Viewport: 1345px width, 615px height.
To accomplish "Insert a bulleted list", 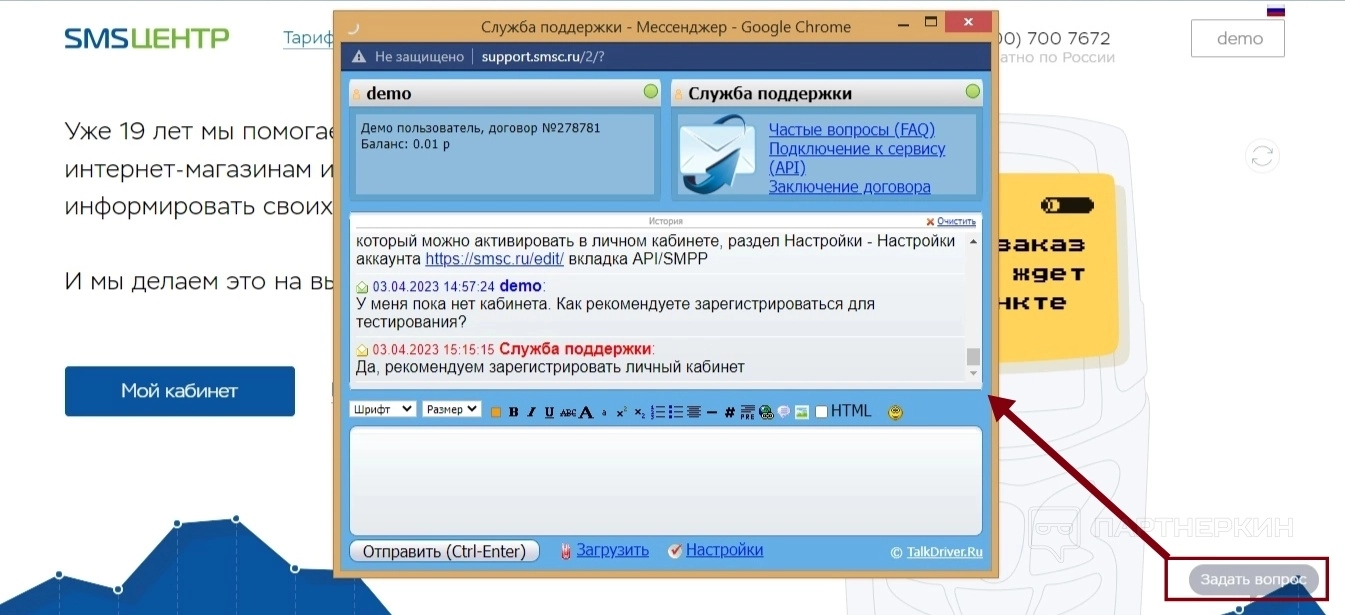I will point(676,412).
